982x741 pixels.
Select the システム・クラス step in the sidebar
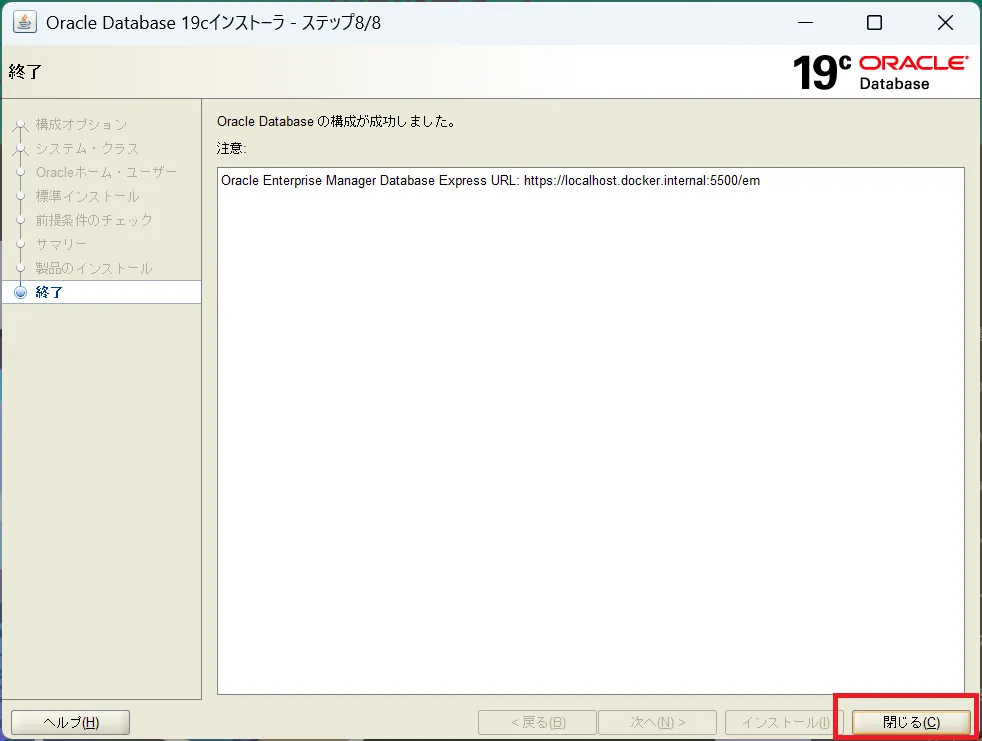[87, 148]
